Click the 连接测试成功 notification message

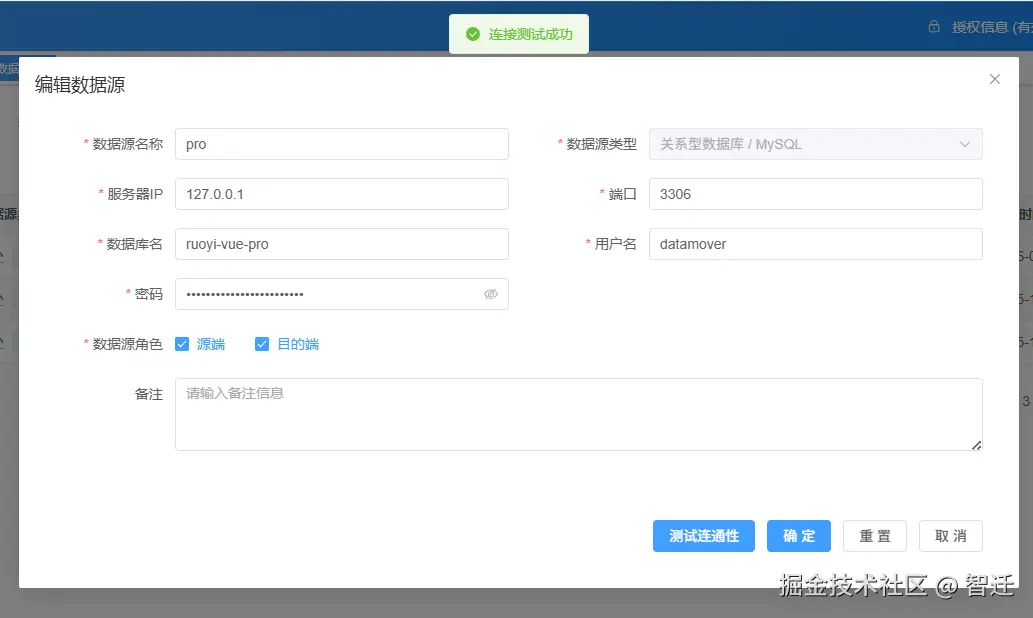click(x=518, y=34)
